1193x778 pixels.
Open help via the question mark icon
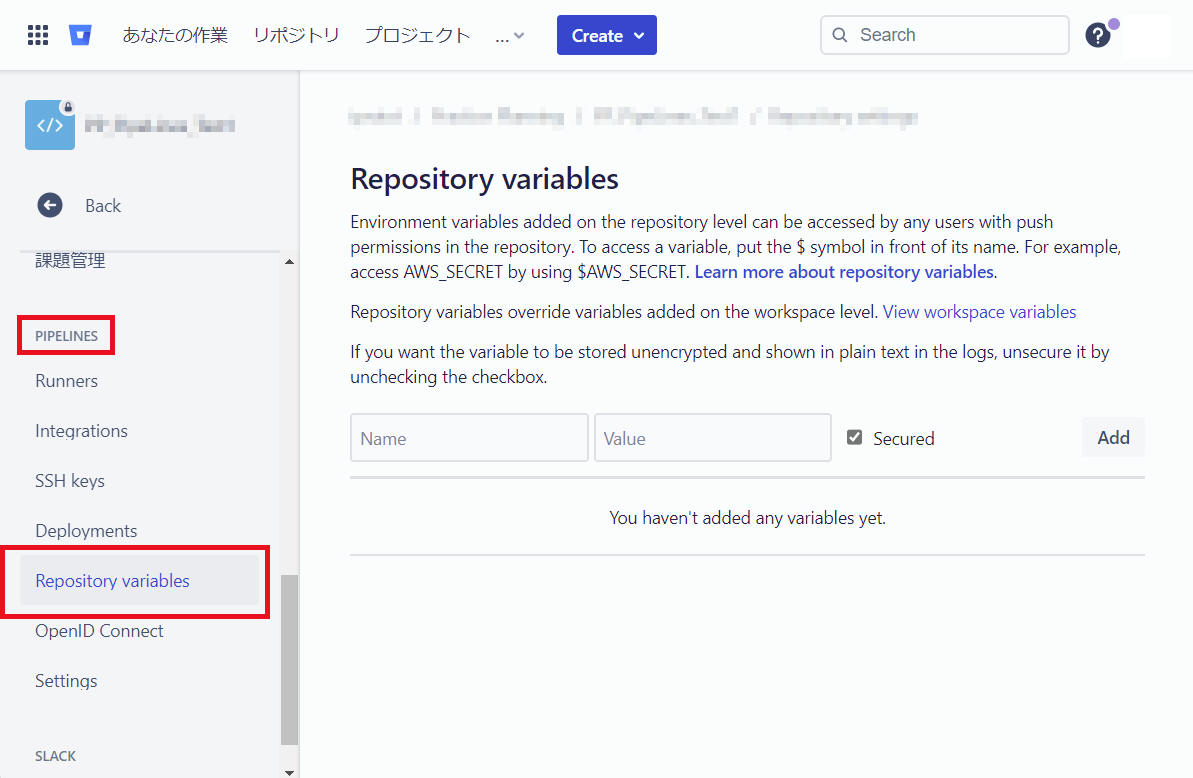pos(1097,35)
